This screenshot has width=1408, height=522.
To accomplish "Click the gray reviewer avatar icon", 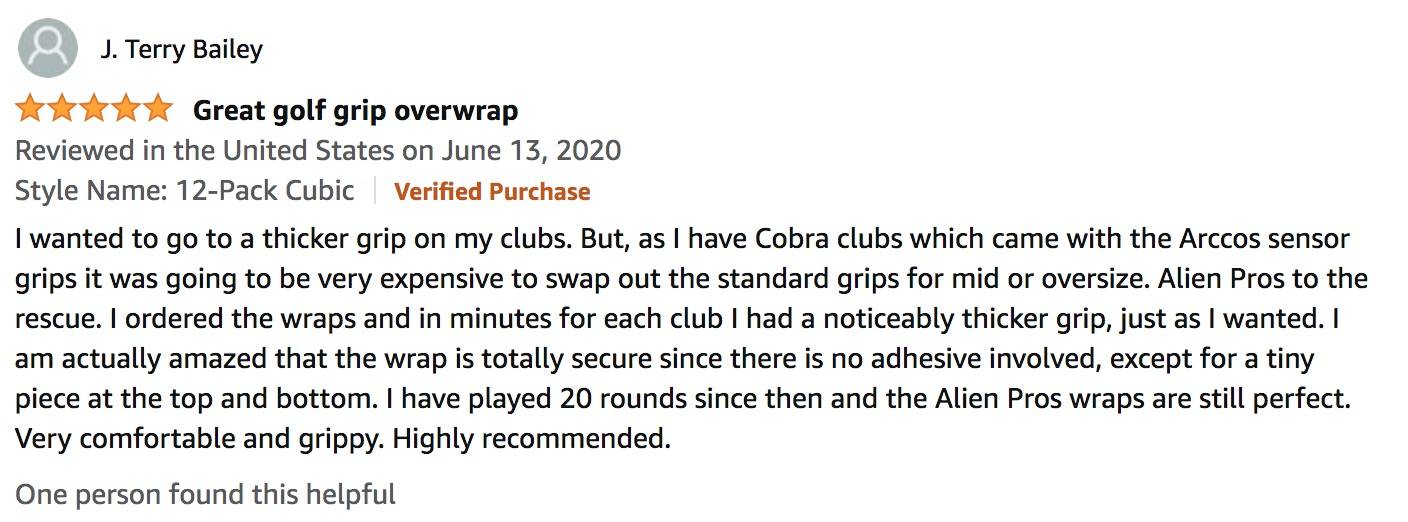I will click(x=48, y=48).
